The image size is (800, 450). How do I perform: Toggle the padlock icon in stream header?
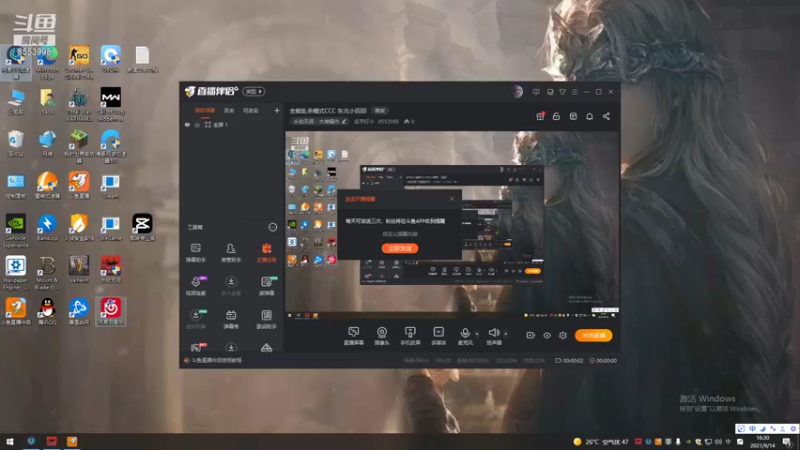click(556, 116)
